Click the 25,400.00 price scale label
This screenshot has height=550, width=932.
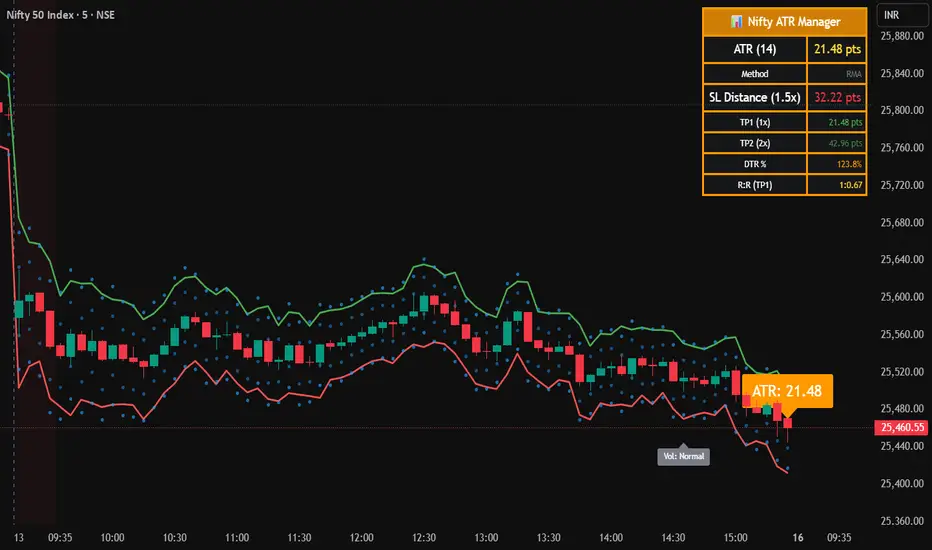[x=902, y=483]
